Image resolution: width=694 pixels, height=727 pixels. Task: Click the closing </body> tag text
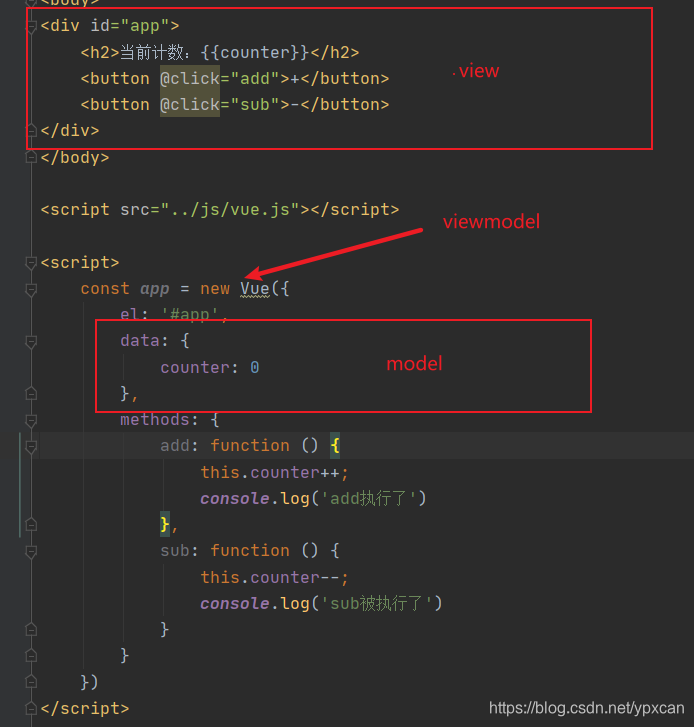coord(75,158)
